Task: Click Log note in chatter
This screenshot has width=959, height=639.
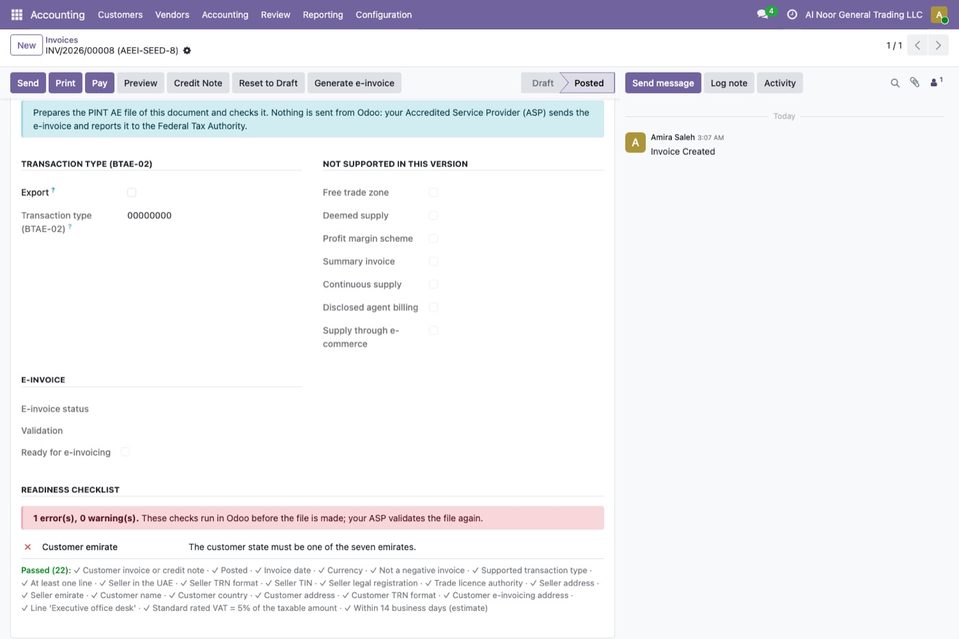Action: (x=729, y=83)
